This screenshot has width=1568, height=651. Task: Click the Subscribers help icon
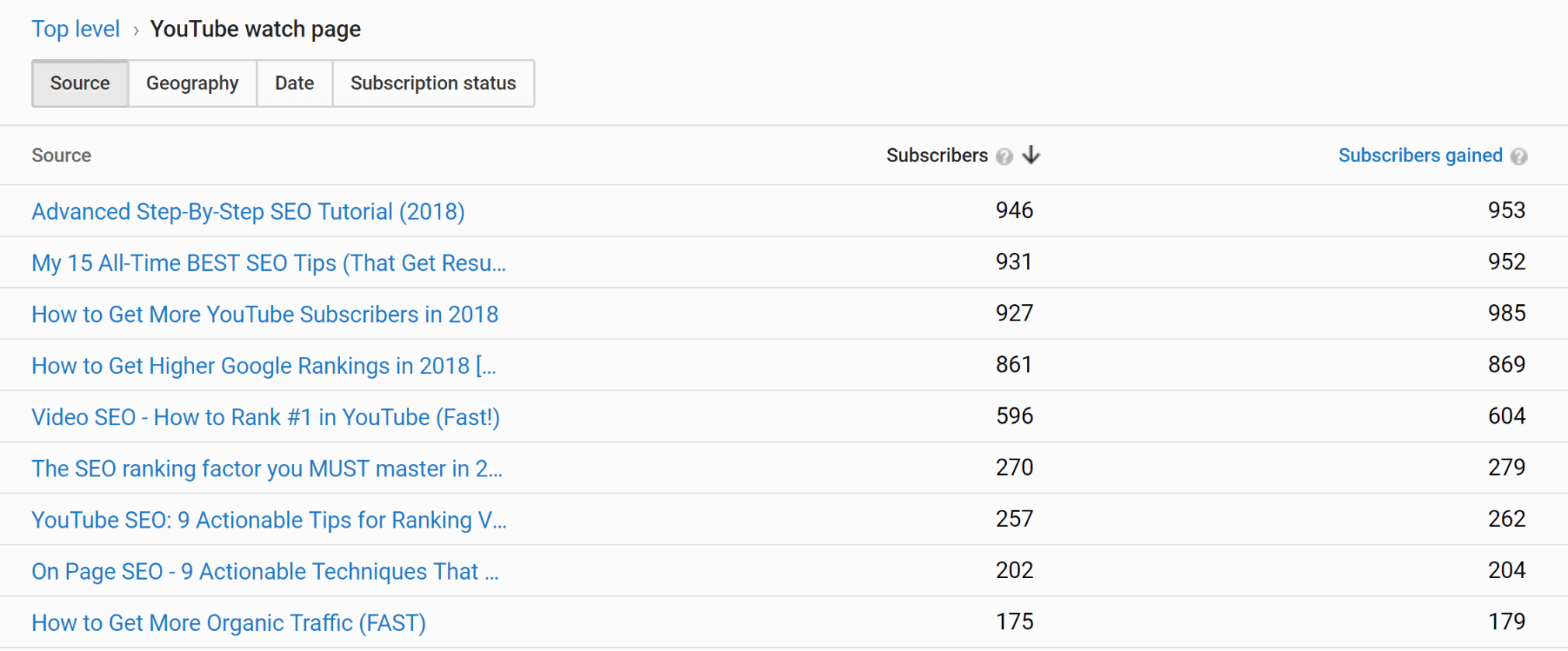pos(1005,156)
